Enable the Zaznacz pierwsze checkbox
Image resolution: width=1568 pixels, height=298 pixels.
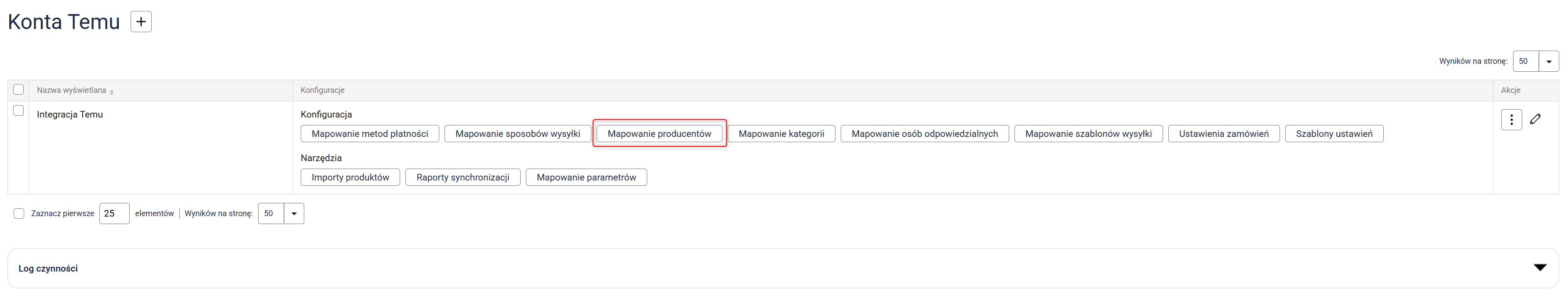tap(19, 213)
